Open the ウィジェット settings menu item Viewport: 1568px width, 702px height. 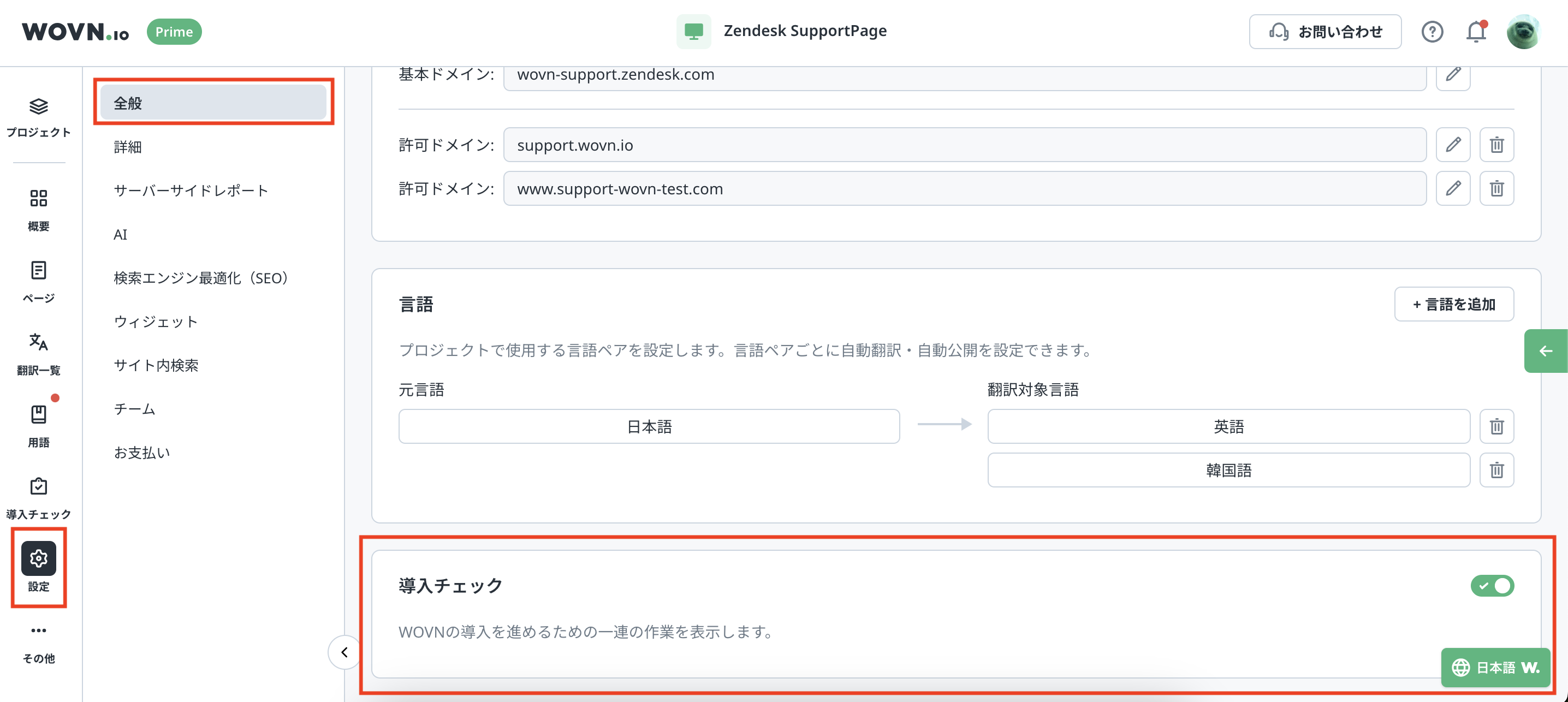click(156, 322)
